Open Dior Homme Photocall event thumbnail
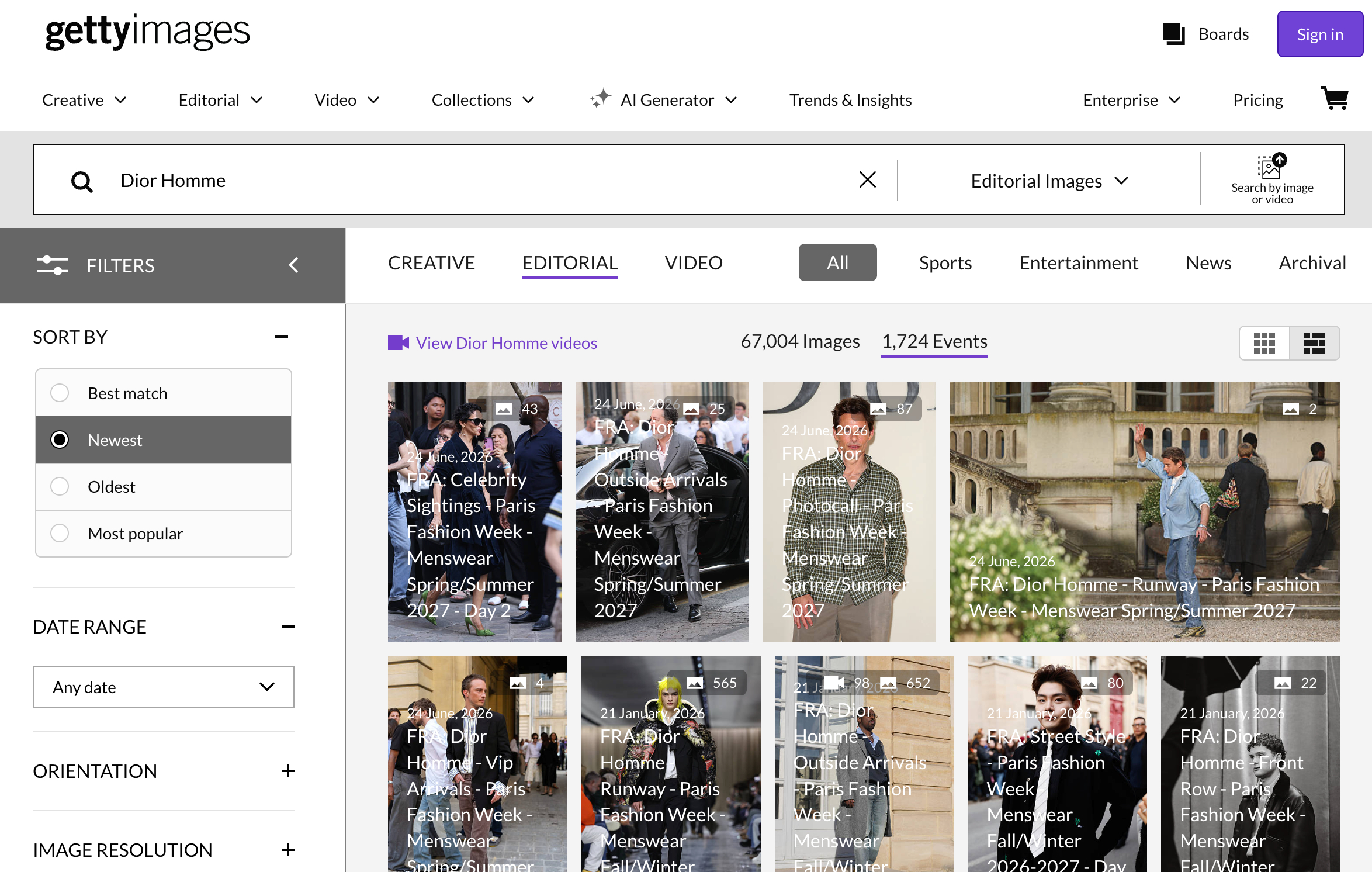The height and width of the screenshot is (872, 1372). (x=849, y=511)
